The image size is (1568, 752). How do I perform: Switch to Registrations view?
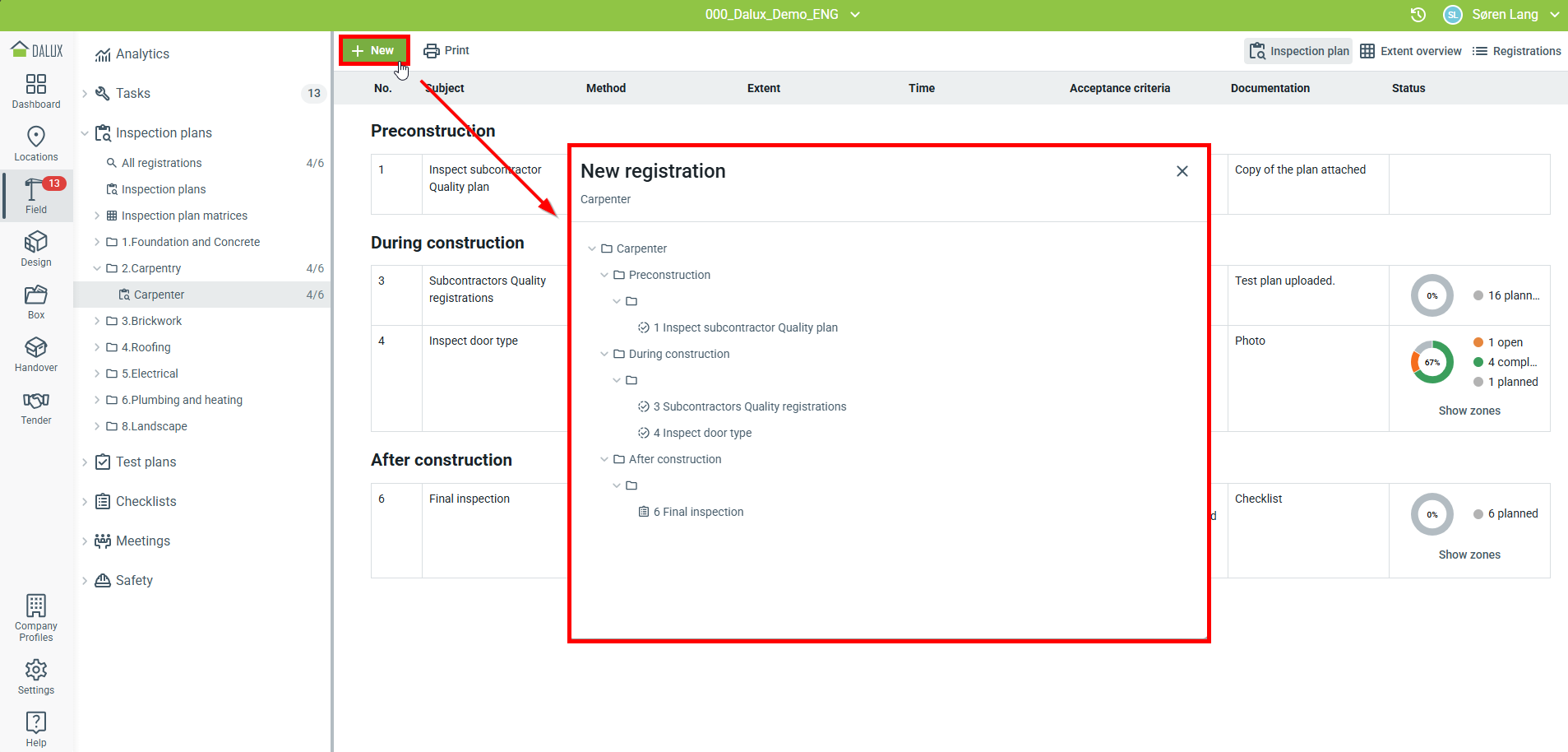pyautogui.click(x=1516, y=51)
